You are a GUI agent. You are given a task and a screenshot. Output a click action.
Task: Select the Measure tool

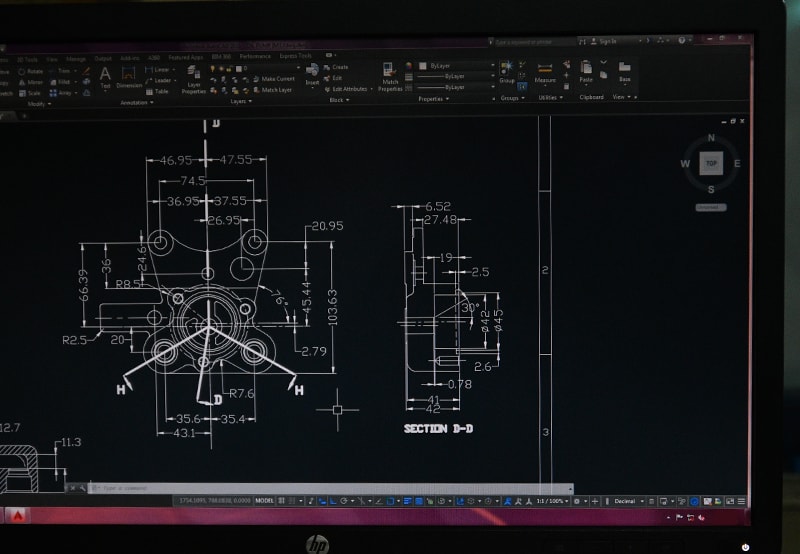tap(545, 72)
